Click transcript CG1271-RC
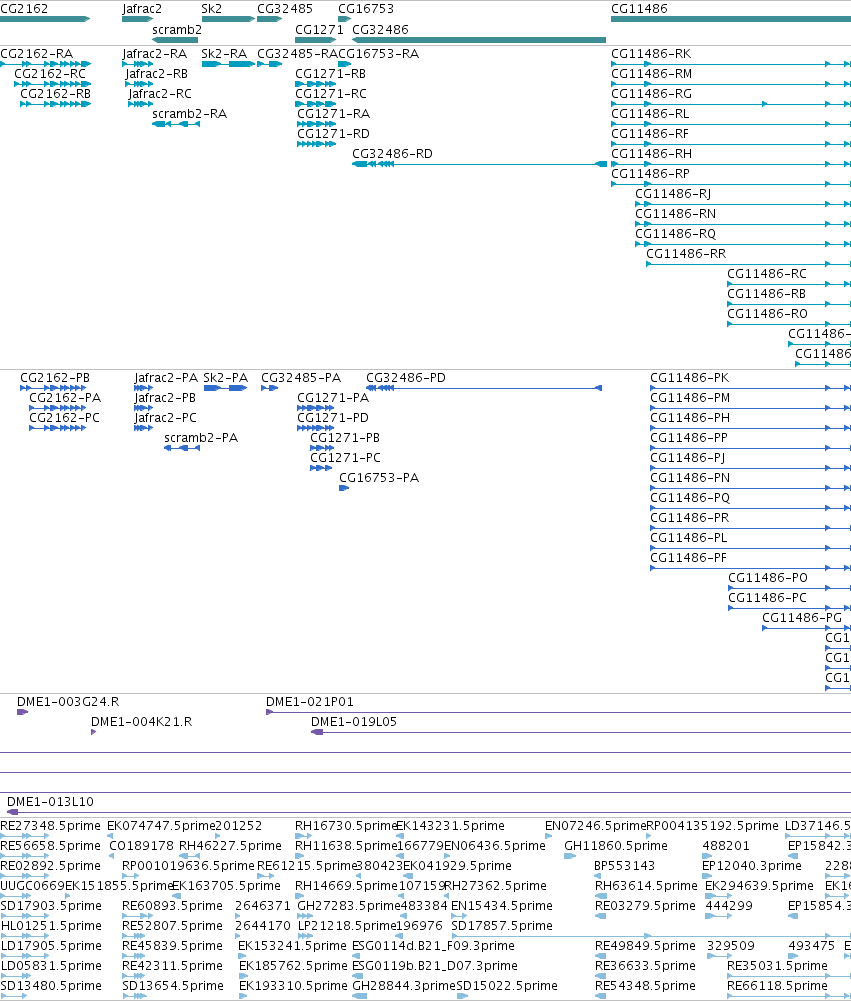Image resolution: width=851 pixels, height=1001 pixels. [x=331, y=94]
